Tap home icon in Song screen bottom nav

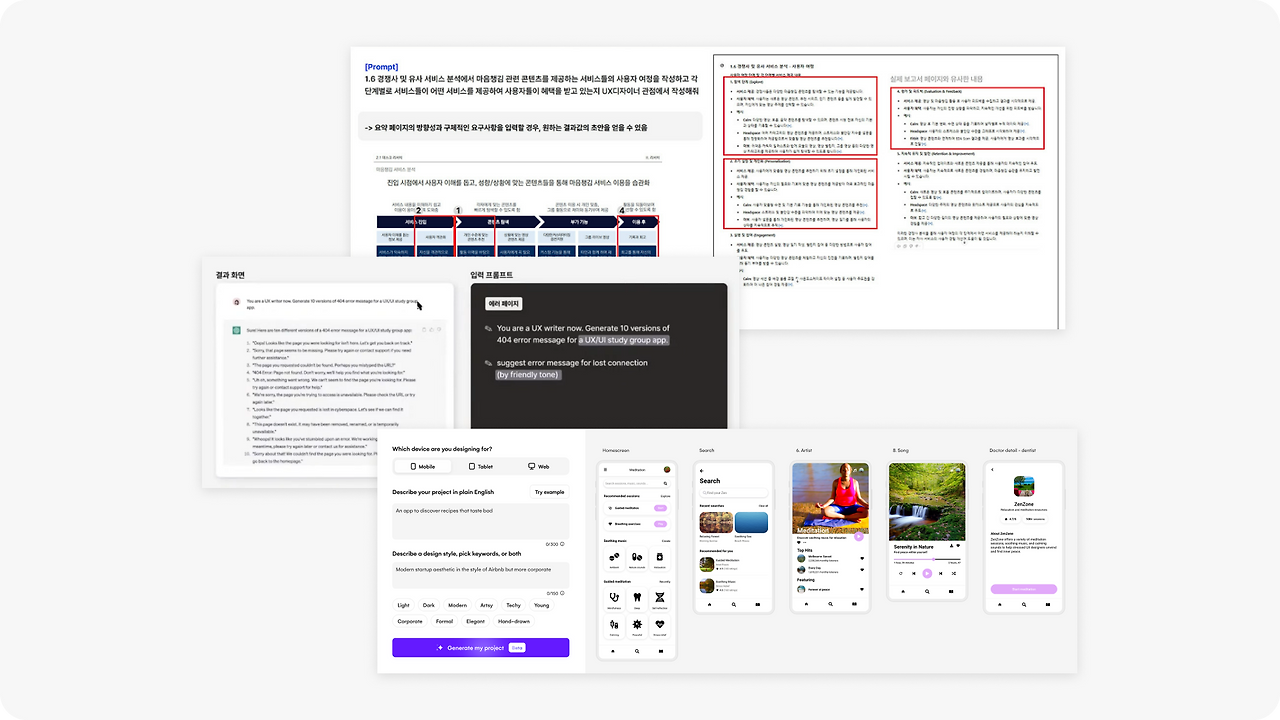click(903, 591)
